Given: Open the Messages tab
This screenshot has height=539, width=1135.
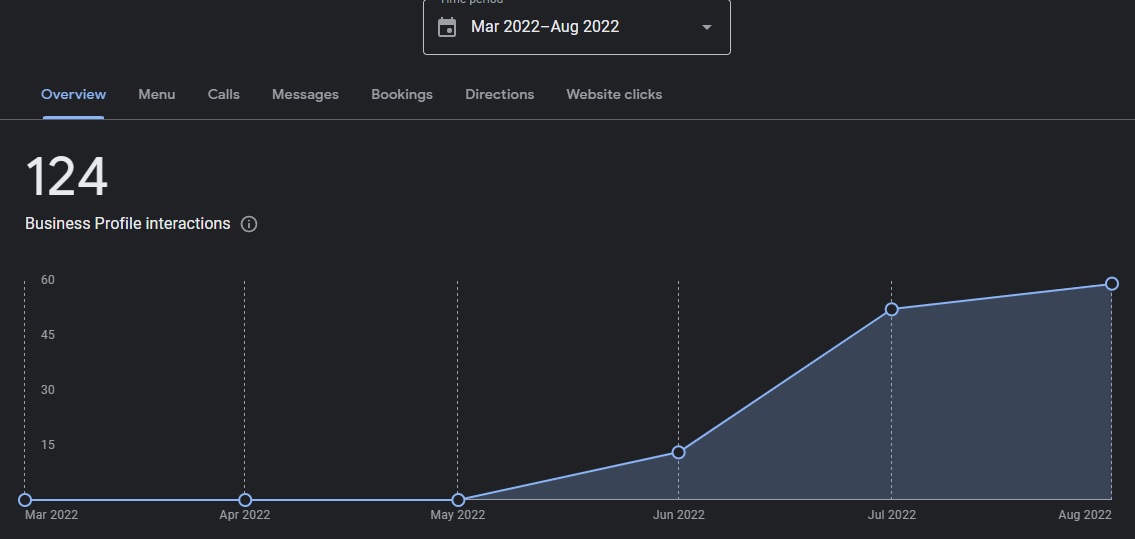Looking at the screenshot, I should tap(305, 95).
